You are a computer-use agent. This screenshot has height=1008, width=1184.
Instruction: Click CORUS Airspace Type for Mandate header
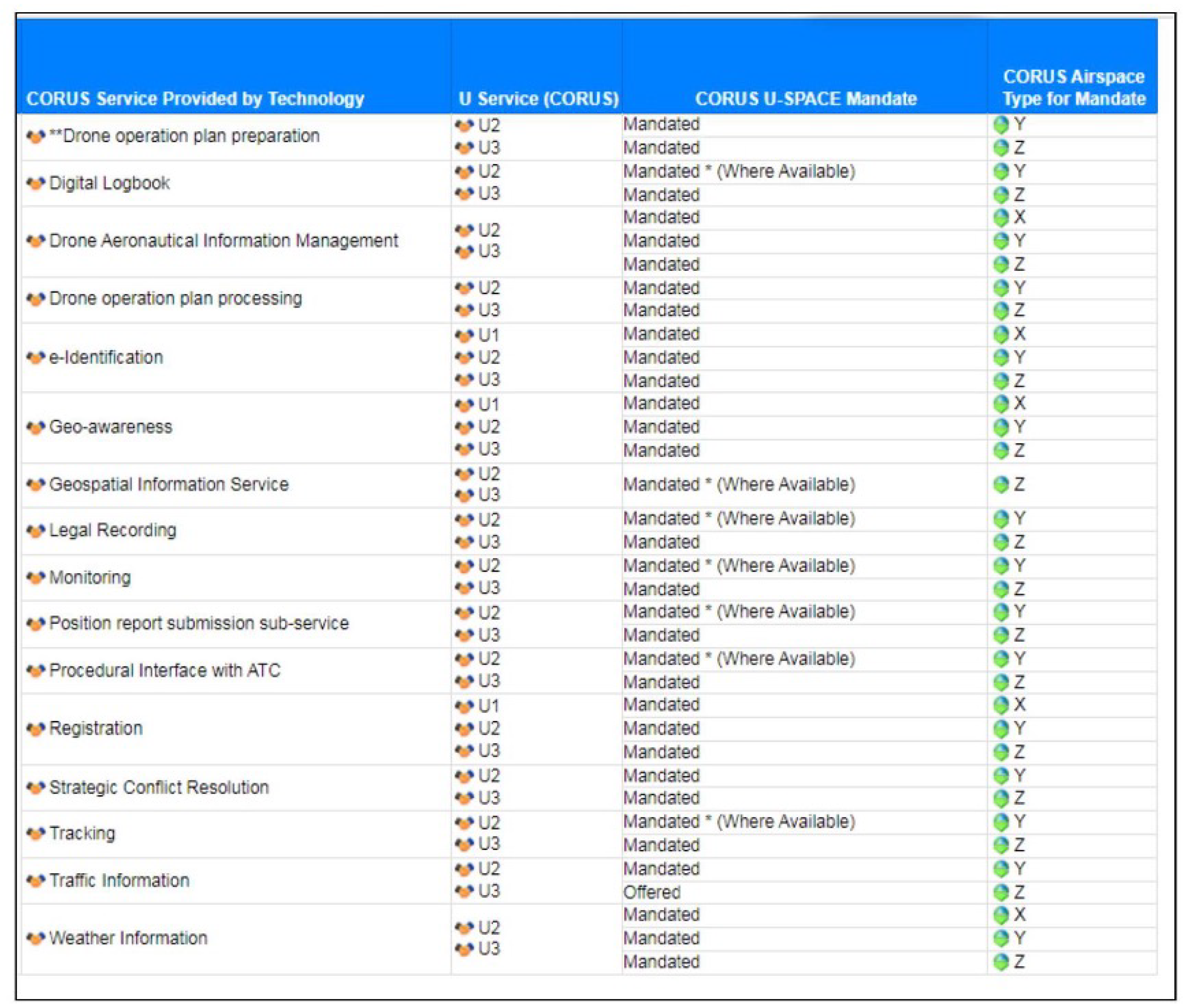coord(1074,88)
